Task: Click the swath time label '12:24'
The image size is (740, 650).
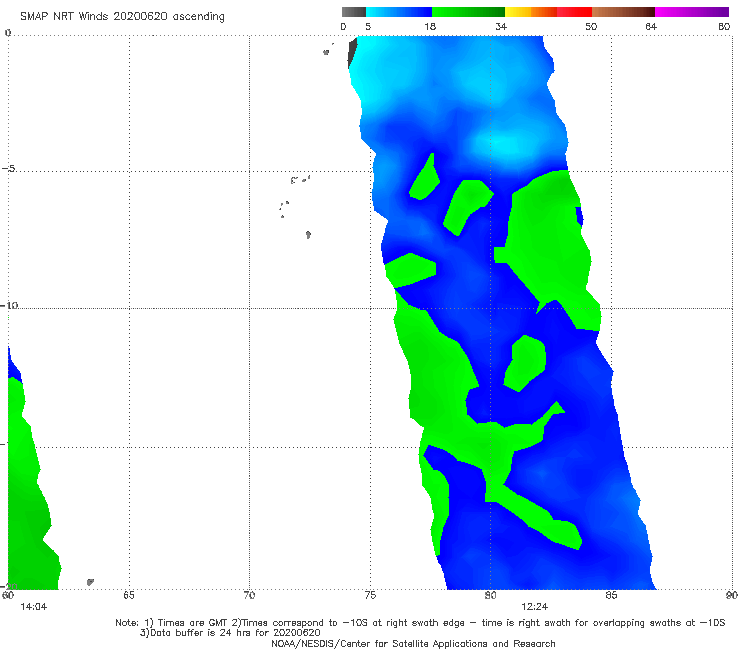Action: tap(534, 607)
